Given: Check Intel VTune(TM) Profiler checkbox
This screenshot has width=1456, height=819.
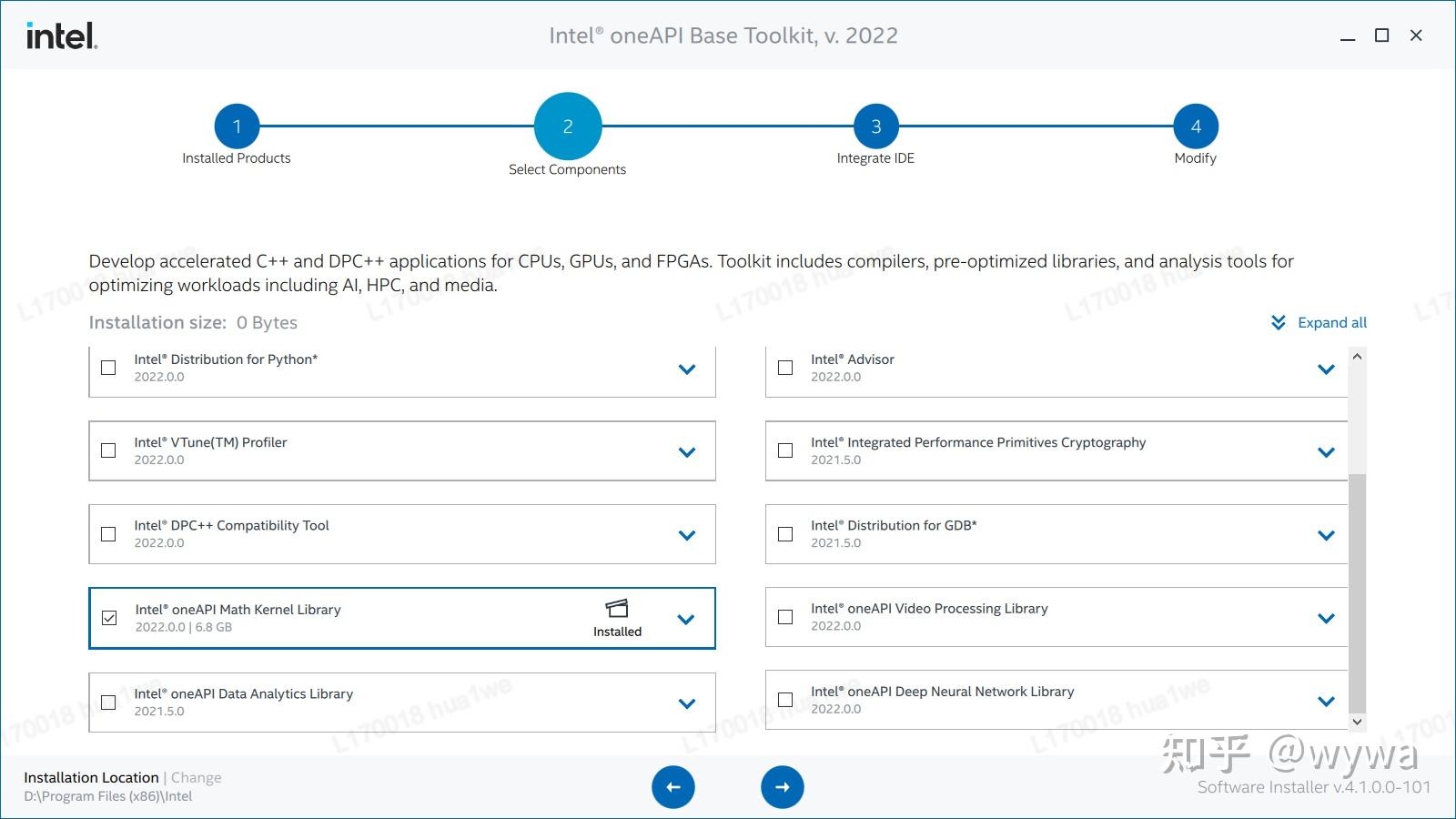Looking at the screenshot, I should coord(108,450).
